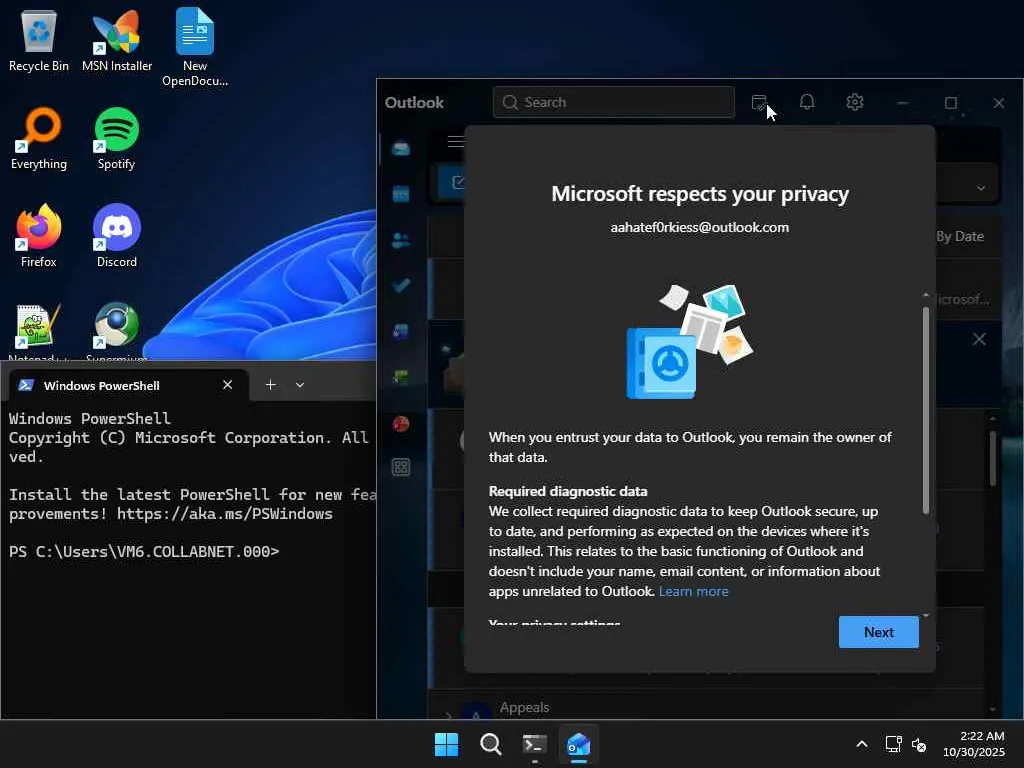Open the network status tray icon
Viewport: 1024px width, 768px height.
pos(893,744)
